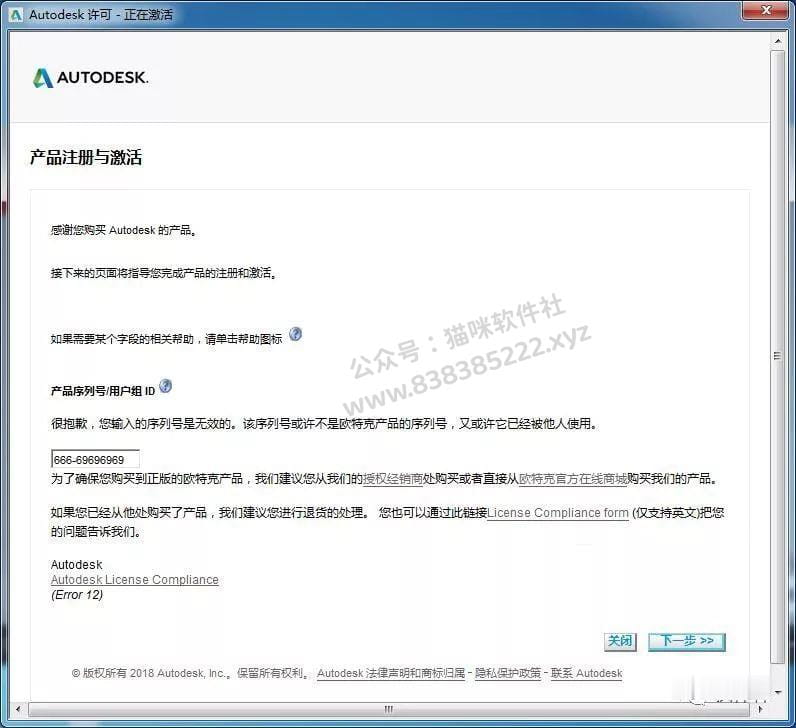Click vertical scrollbar up arrow
The width and height of the screenshot is (796, 728).
point(778,40)
